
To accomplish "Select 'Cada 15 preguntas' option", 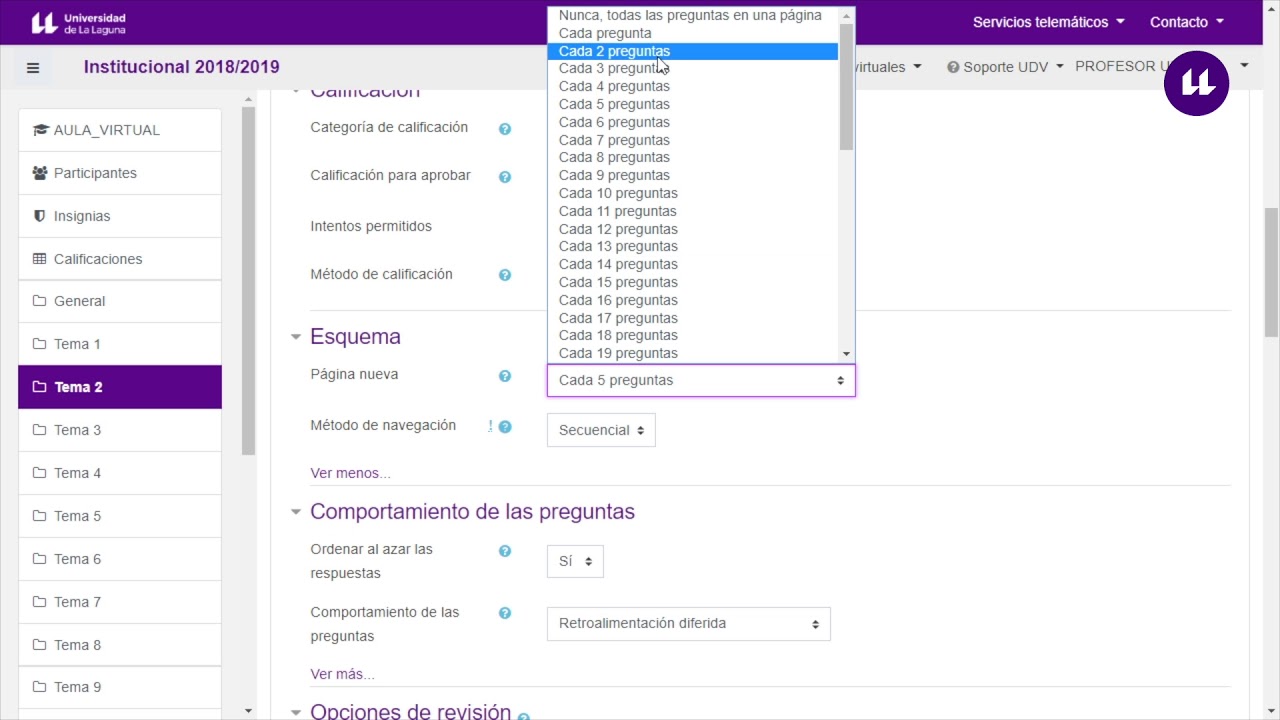I will point(692,282).
